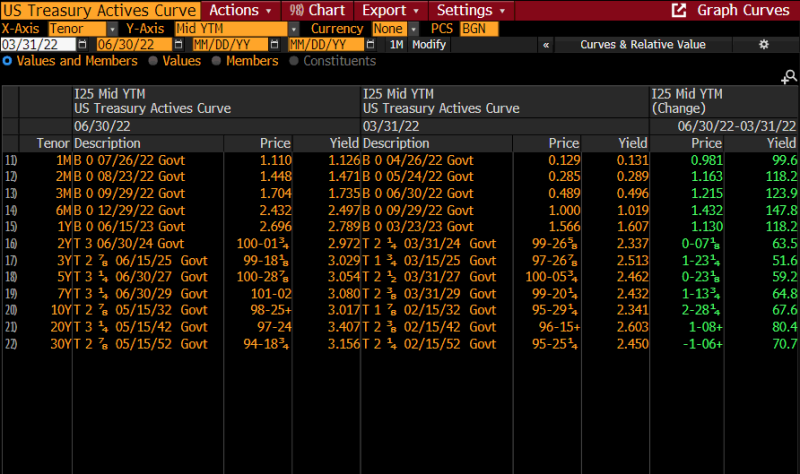Expand the X-Axis Tenor dropdown
Screen dimensions: 800x474
(x=113, y=29)
